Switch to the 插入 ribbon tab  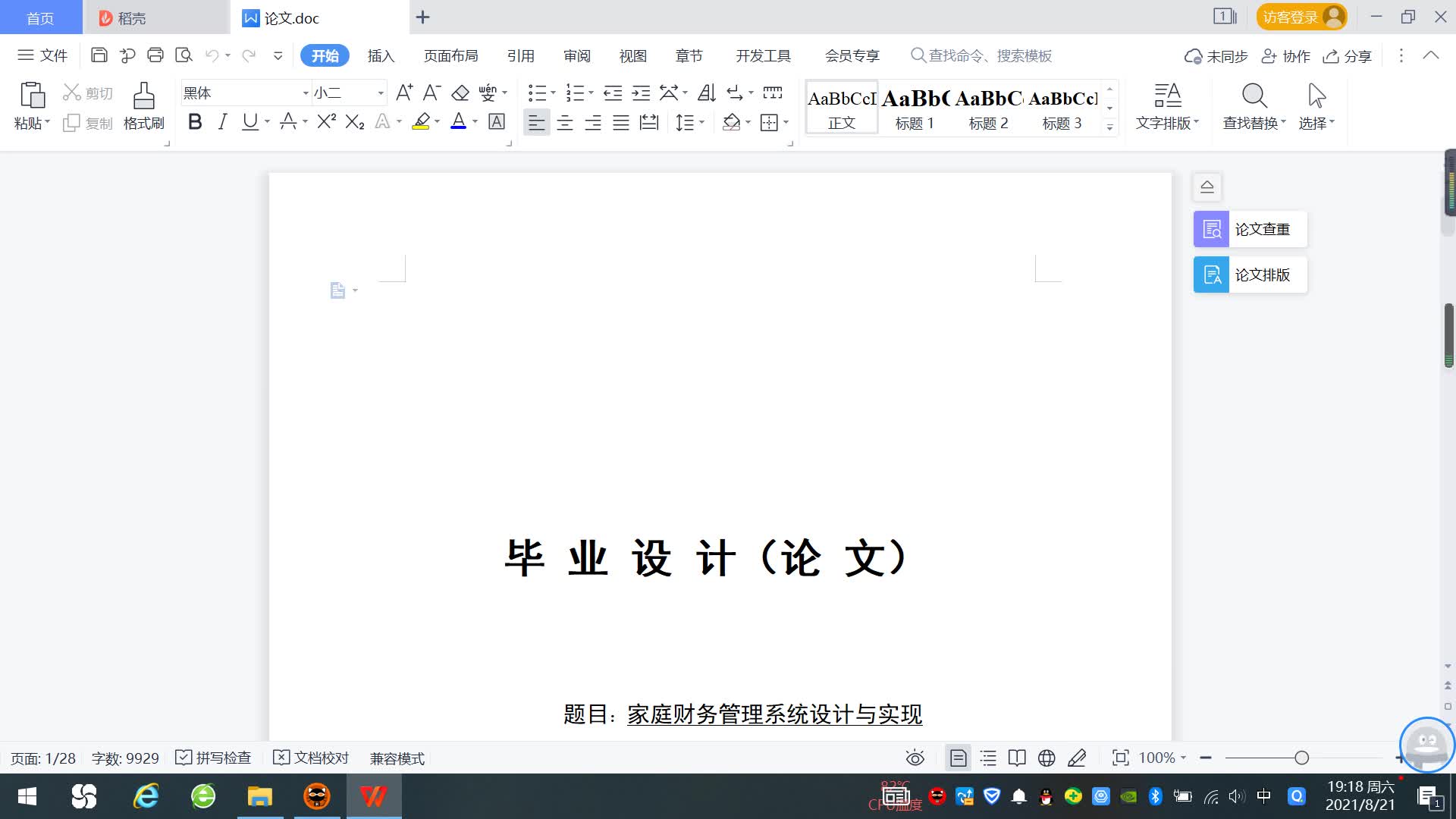pos(381,56)
